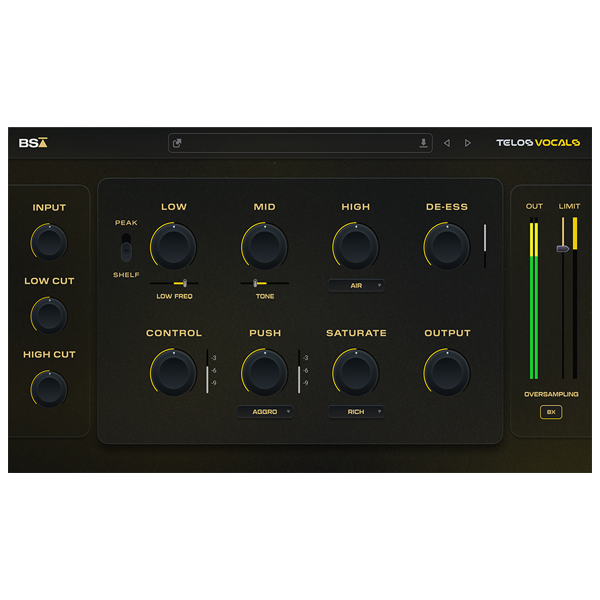Click the De-Ess knob
The height and width of the screenshot is (600, 600).
click(446, 245)
